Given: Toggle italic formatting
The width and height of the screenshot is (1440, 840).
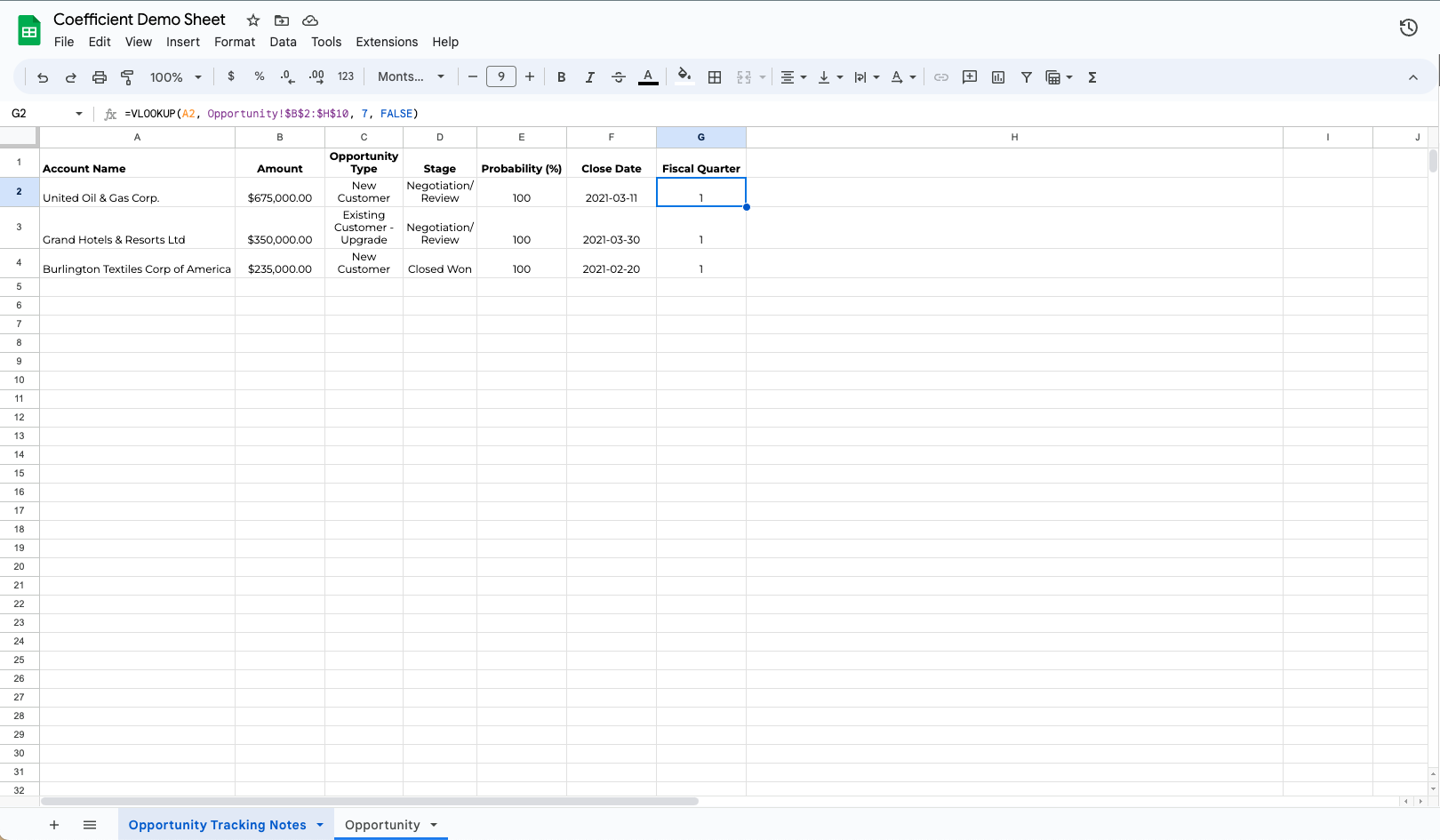Looking at the screenshot, I should point(589,77).
